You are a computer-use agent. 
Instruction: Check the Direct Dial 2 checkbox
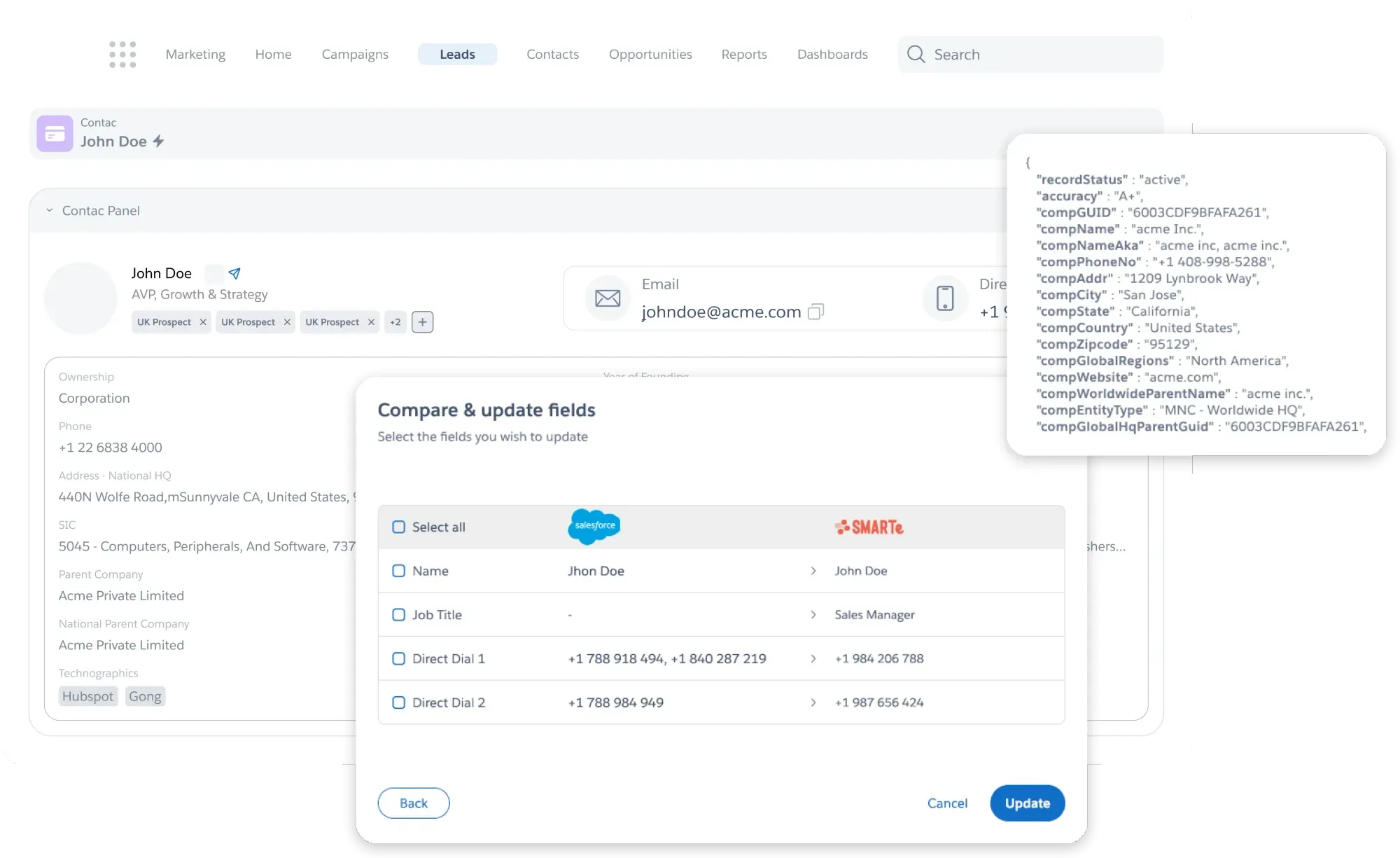point(398,703)
